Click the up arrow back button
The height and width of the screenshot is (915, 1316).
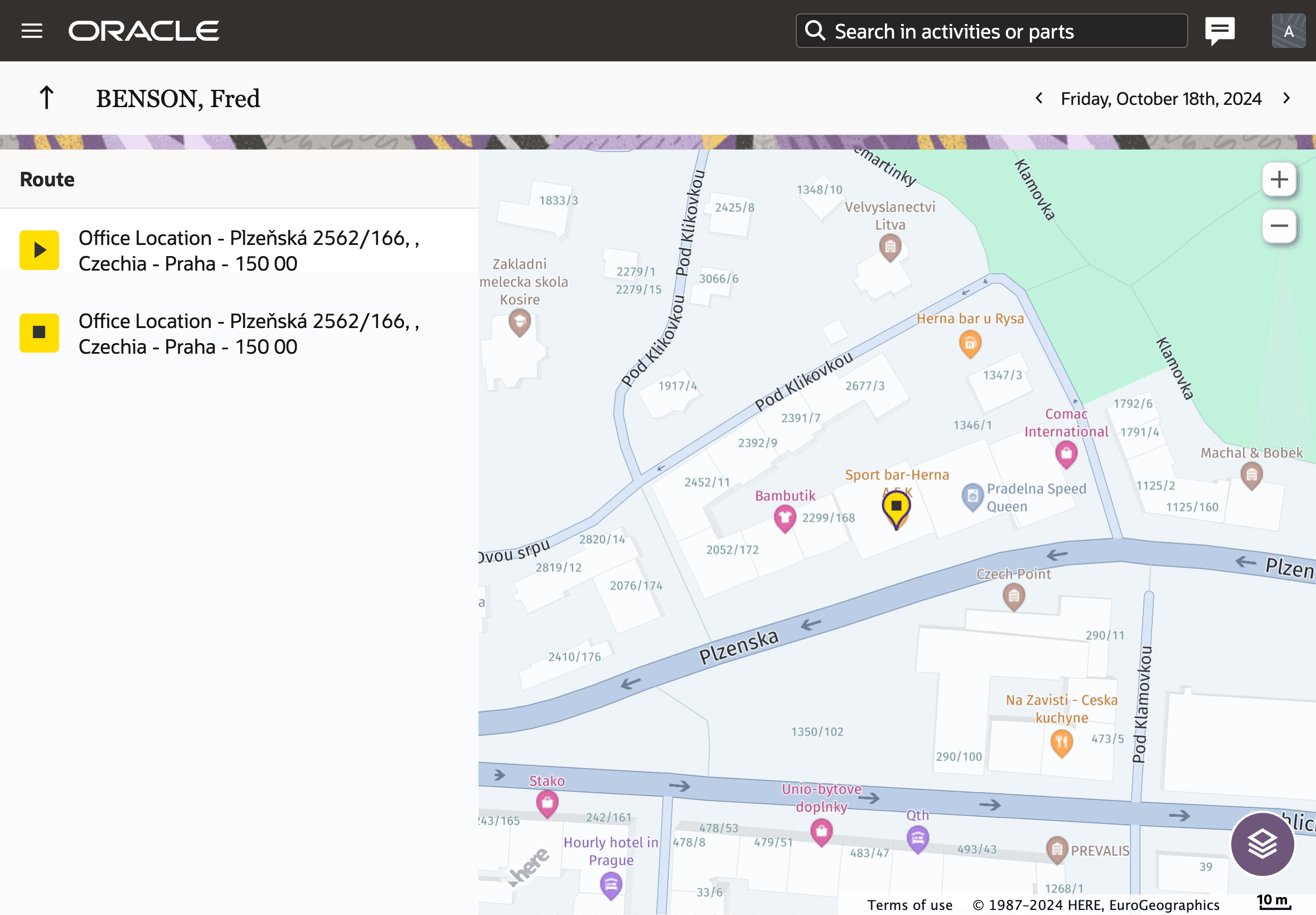coord(46,98)
